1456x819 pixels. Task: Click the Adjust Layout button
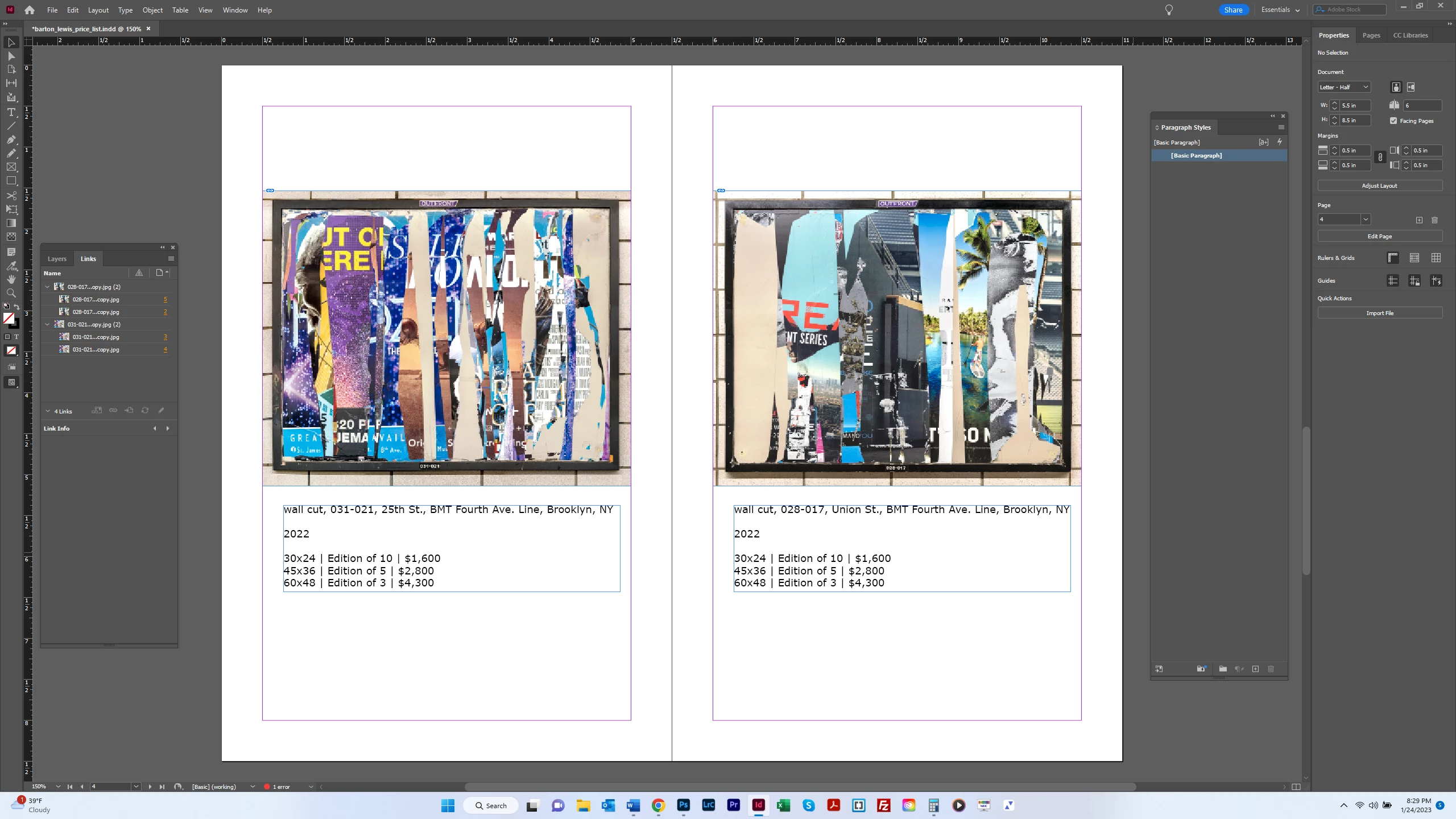click(1379, 185)
